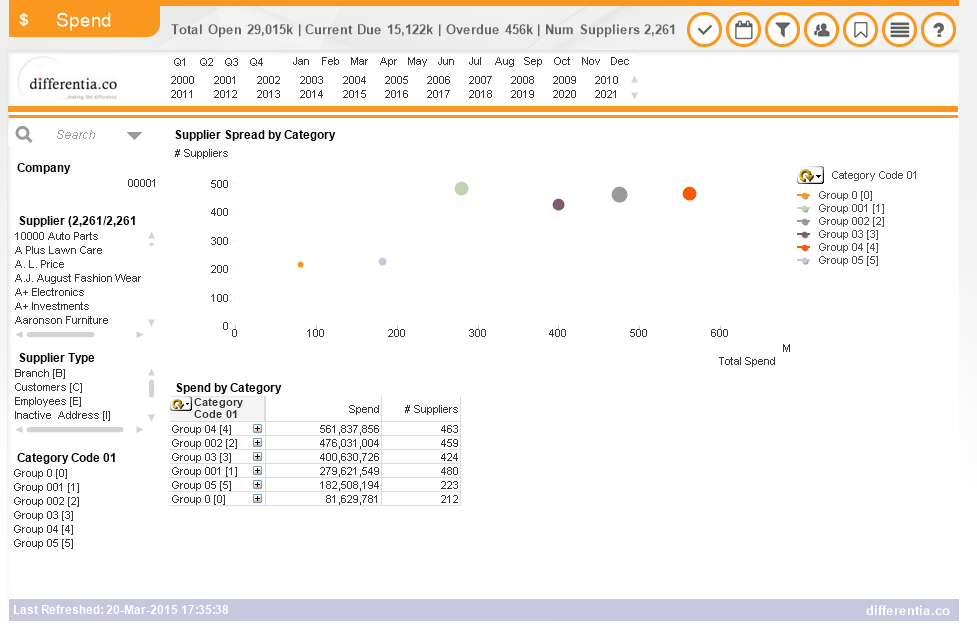Viewport: 977px width, 632px height.
Task: Select quarter Q4
Action: 256,62
